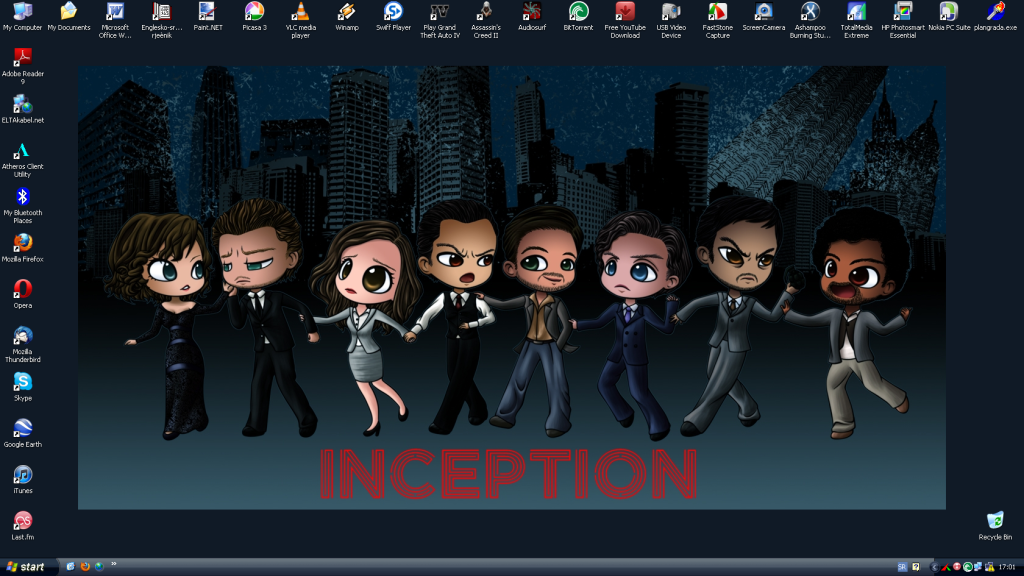This screenshot has width=1024, height=576.
Task: Open the Windows Start menu
Action: click(25, 567)
